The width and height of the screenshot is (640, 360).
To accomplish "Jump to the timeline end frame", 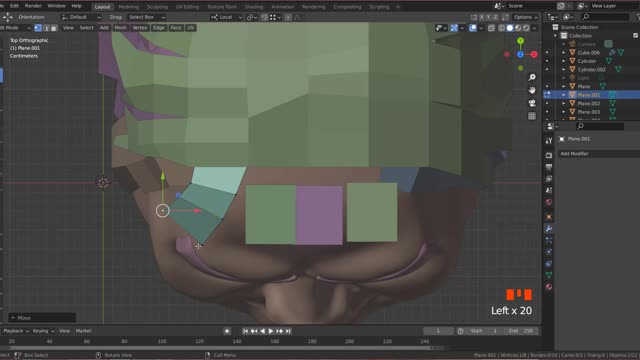I will coord(288,331).
